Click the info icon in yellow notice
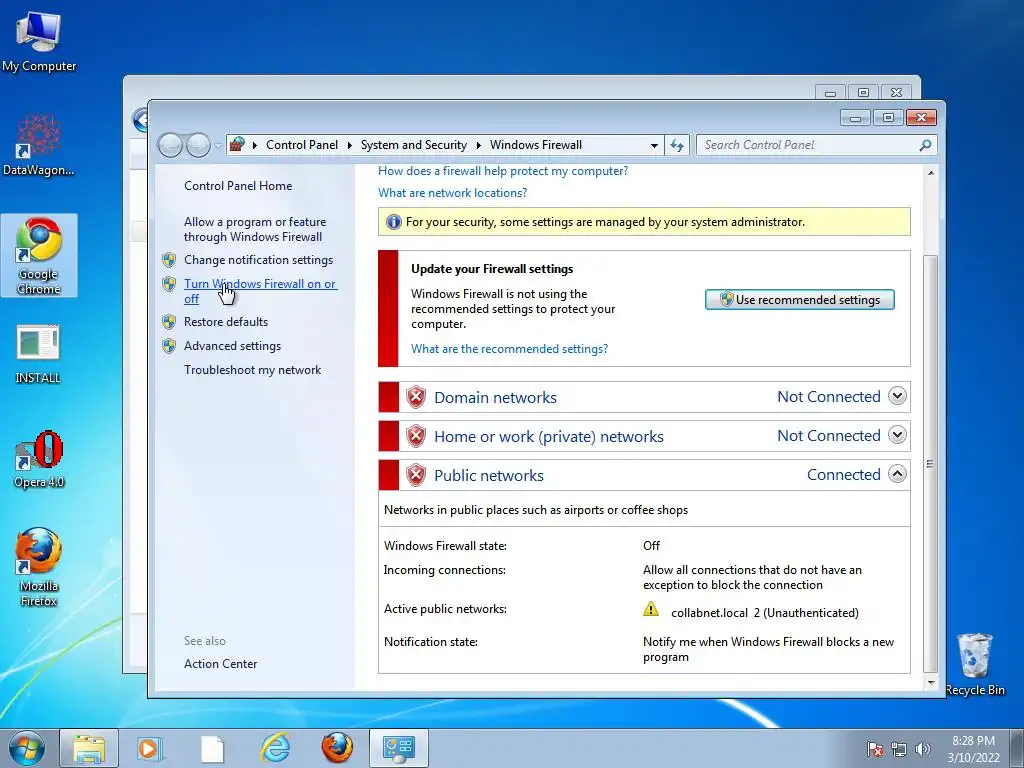This screenshot has width=1024, height=768. pyautogui.click(x=393, y=222)
